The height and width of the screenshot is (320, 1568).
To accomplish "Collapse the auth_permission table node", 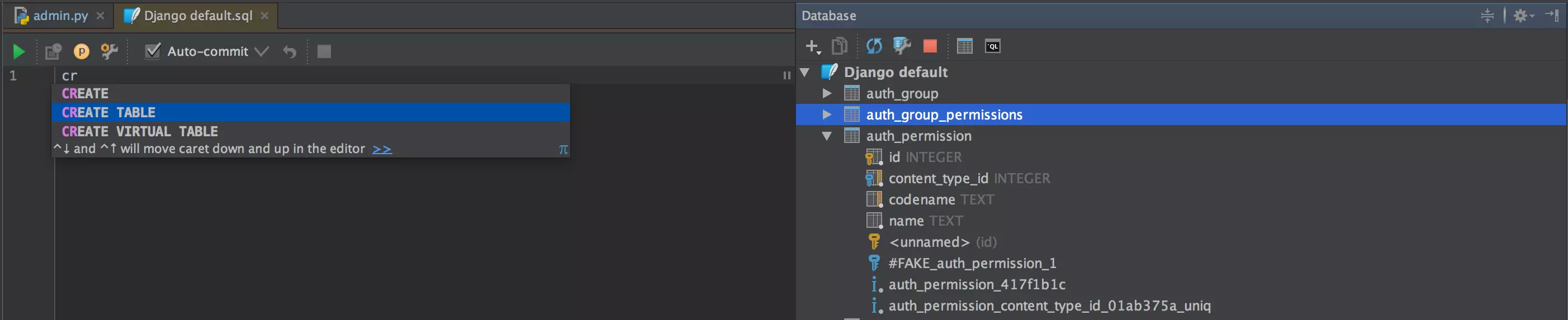I will click(827, 136).
